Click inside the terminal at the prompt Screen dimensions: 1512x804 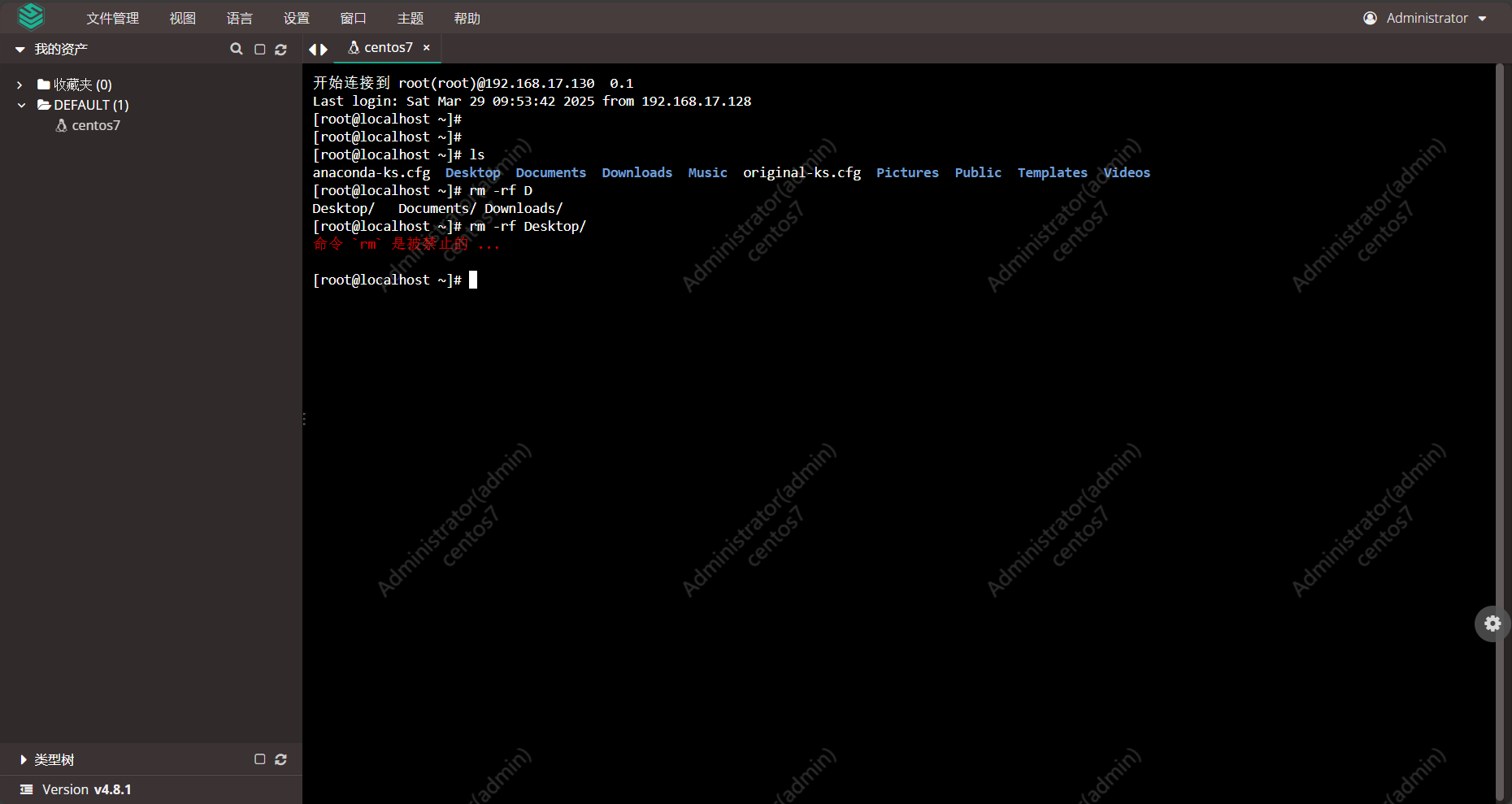coord(474,280)
